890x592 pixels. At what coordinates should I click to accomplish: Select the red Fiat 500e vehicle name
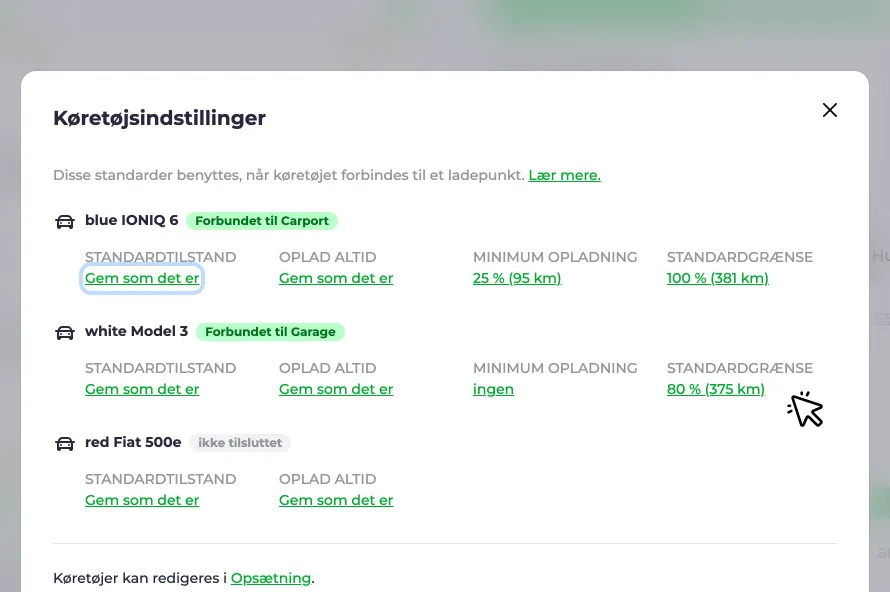click(133, 442)
